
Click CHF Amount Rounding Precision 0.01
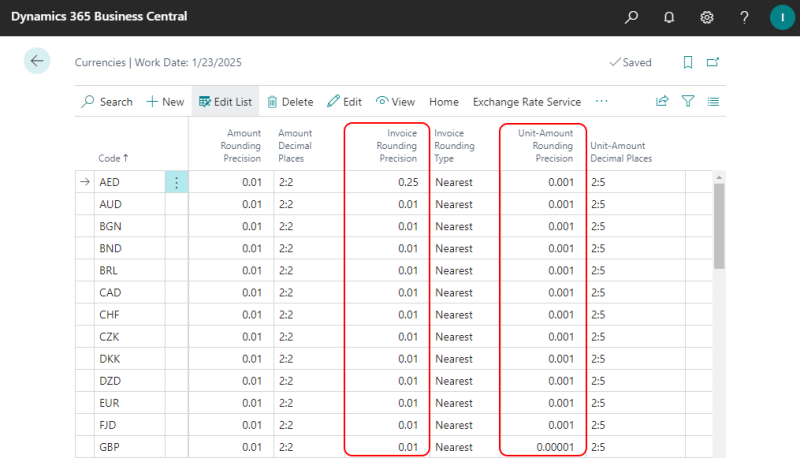[252, 315]
